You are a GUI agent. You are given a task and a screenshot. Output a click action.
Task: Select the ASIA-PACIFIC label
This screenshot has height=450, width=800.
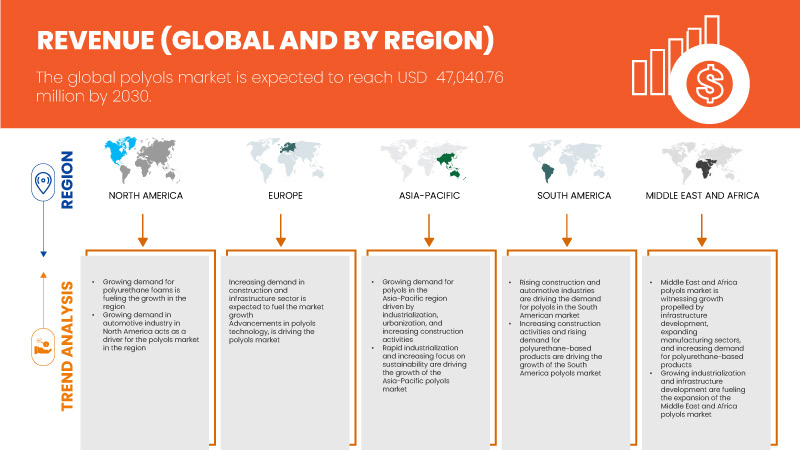(427, 195)
